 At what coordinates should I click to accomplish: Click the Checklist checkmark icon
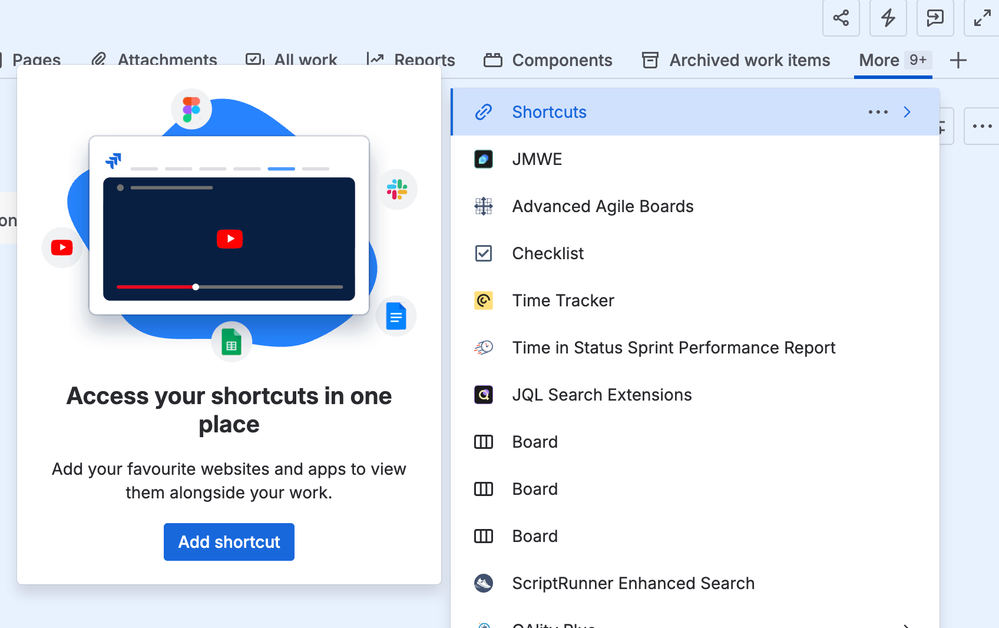pyautogui.click(x=484, y=253)
